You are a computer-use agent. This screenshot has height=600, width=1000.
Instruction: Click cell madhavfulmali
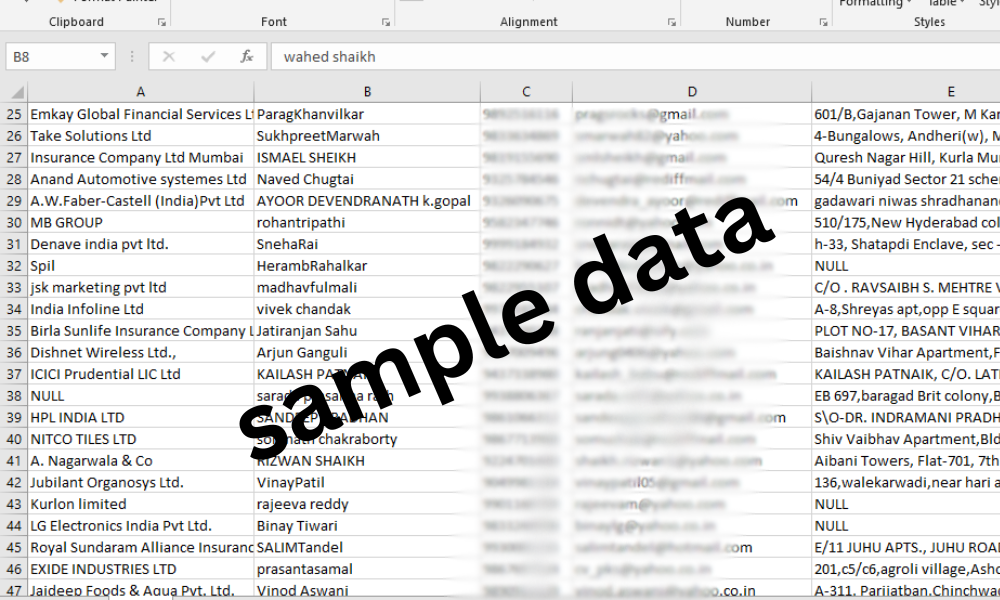click(x=367, y=288)
